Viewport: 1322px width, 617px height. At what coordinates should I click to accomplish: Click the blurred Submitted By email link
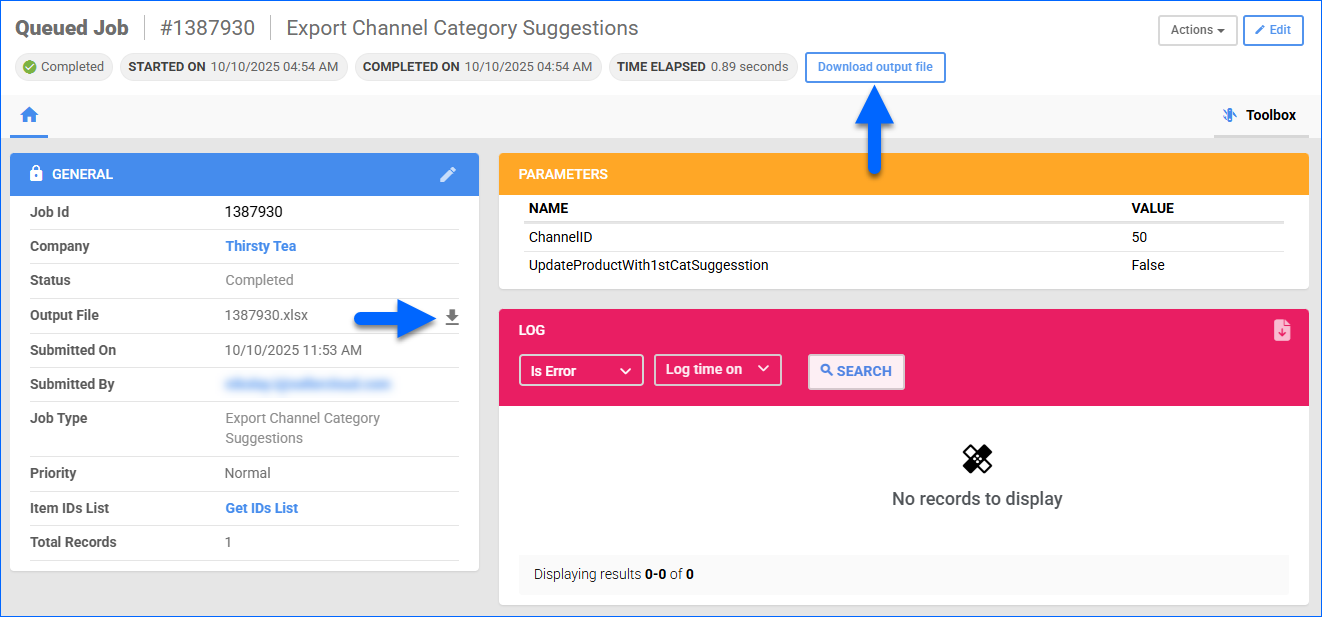coord(307,384)
